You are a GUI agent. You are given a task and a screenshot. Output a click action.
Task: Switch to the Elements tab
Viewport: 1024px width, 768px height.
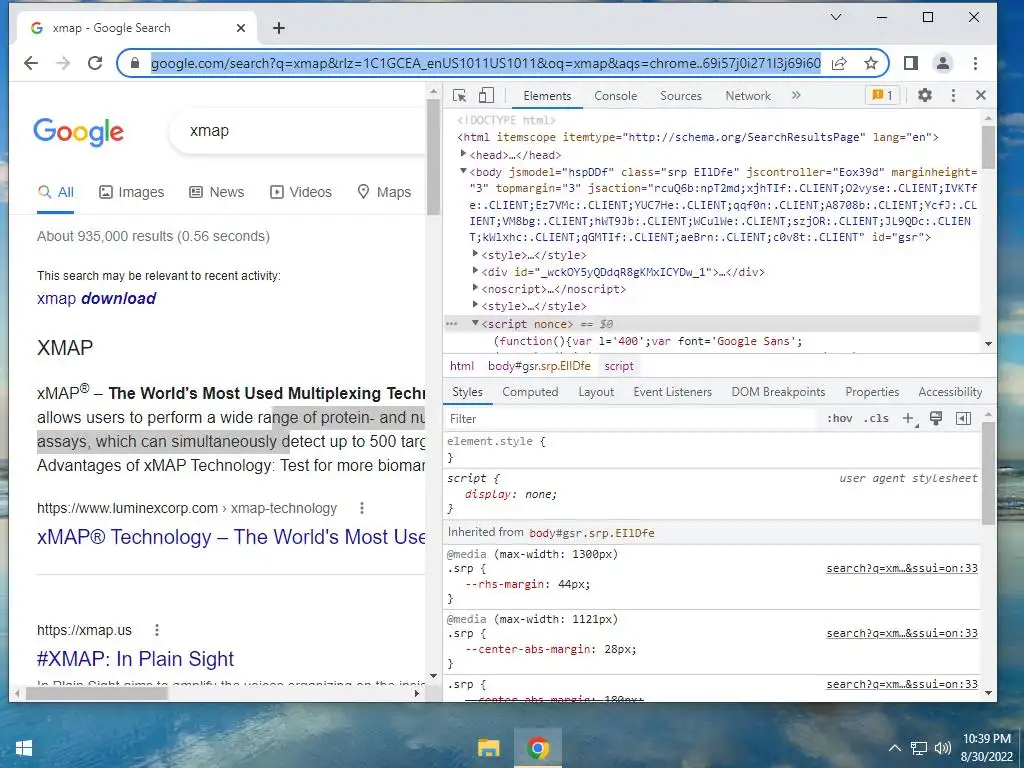547,96
